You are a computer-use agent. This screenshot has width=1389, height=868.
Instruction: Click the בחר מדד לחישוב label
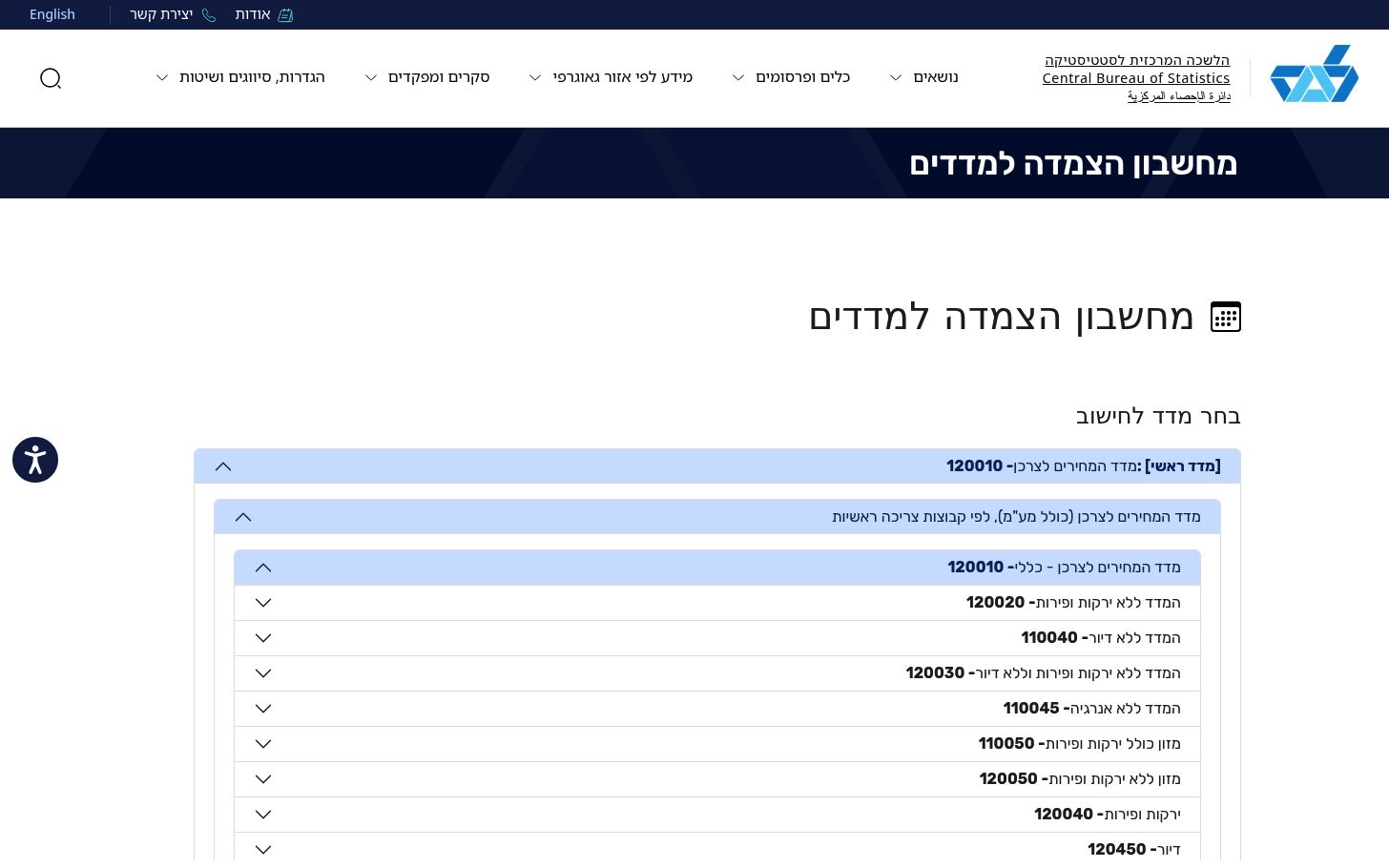1158,416
